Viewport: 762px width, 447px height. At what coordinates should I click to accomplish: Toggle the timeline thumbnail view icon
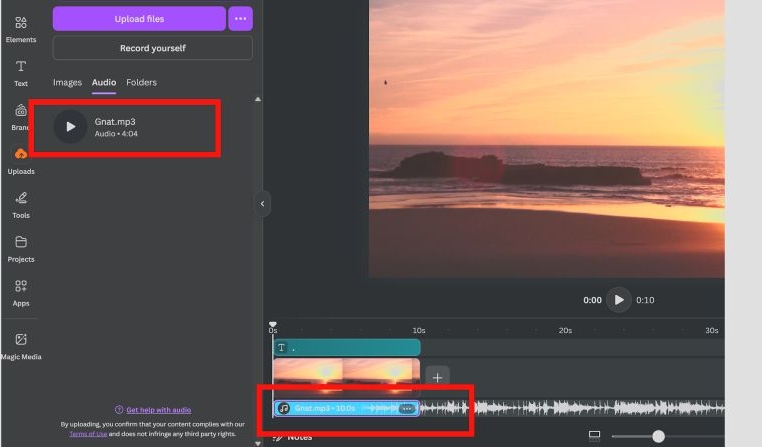click(x=594, y=436)
